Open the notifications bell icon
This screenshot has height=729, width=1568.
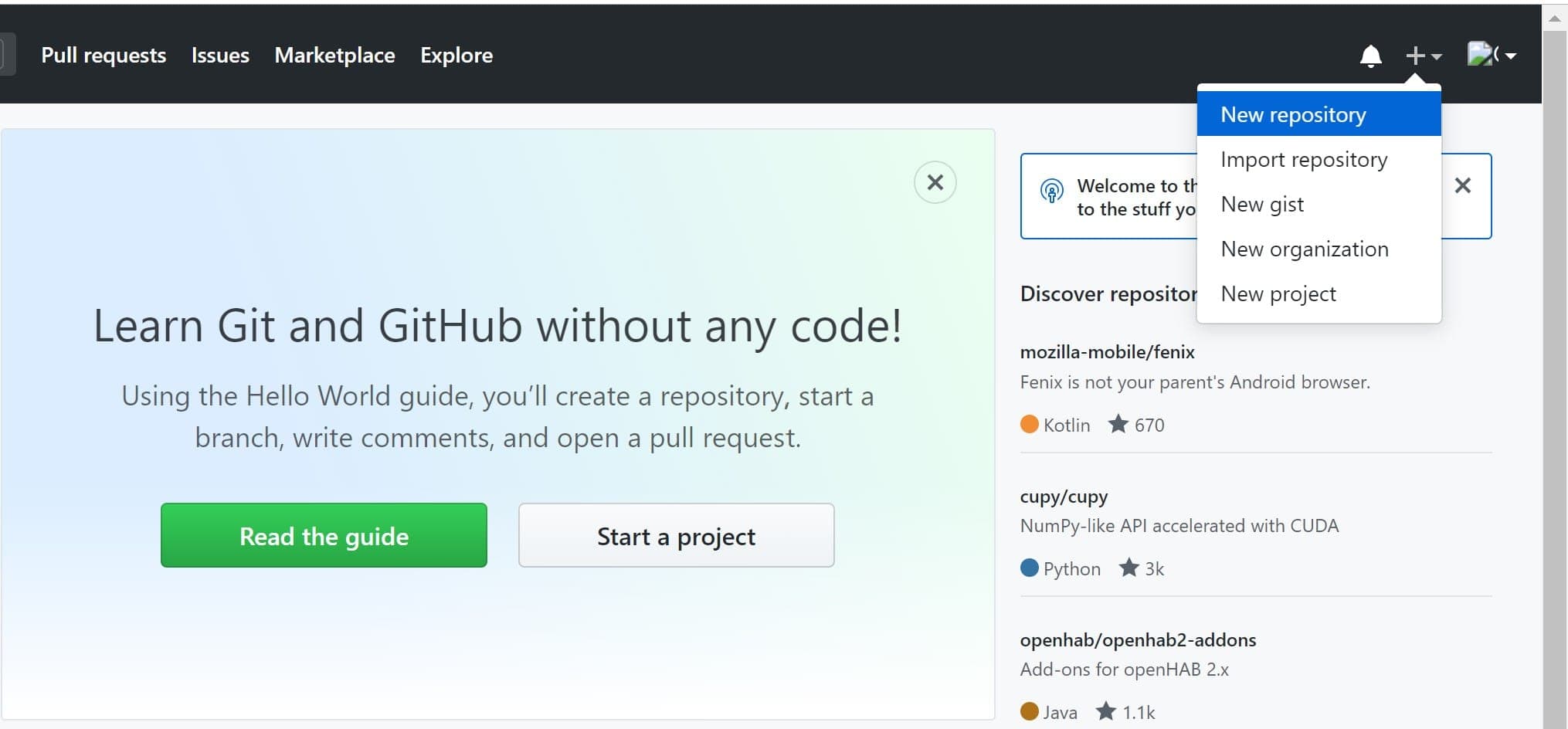coord(1370,56)
